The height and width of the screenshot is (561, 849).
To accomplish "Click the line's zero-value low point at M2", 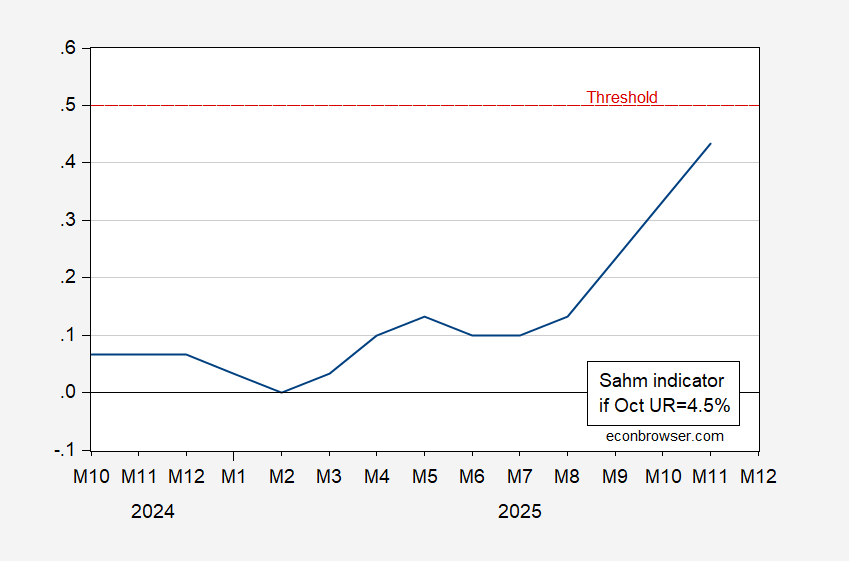I will pyautogui.click(x=282, y=392).
